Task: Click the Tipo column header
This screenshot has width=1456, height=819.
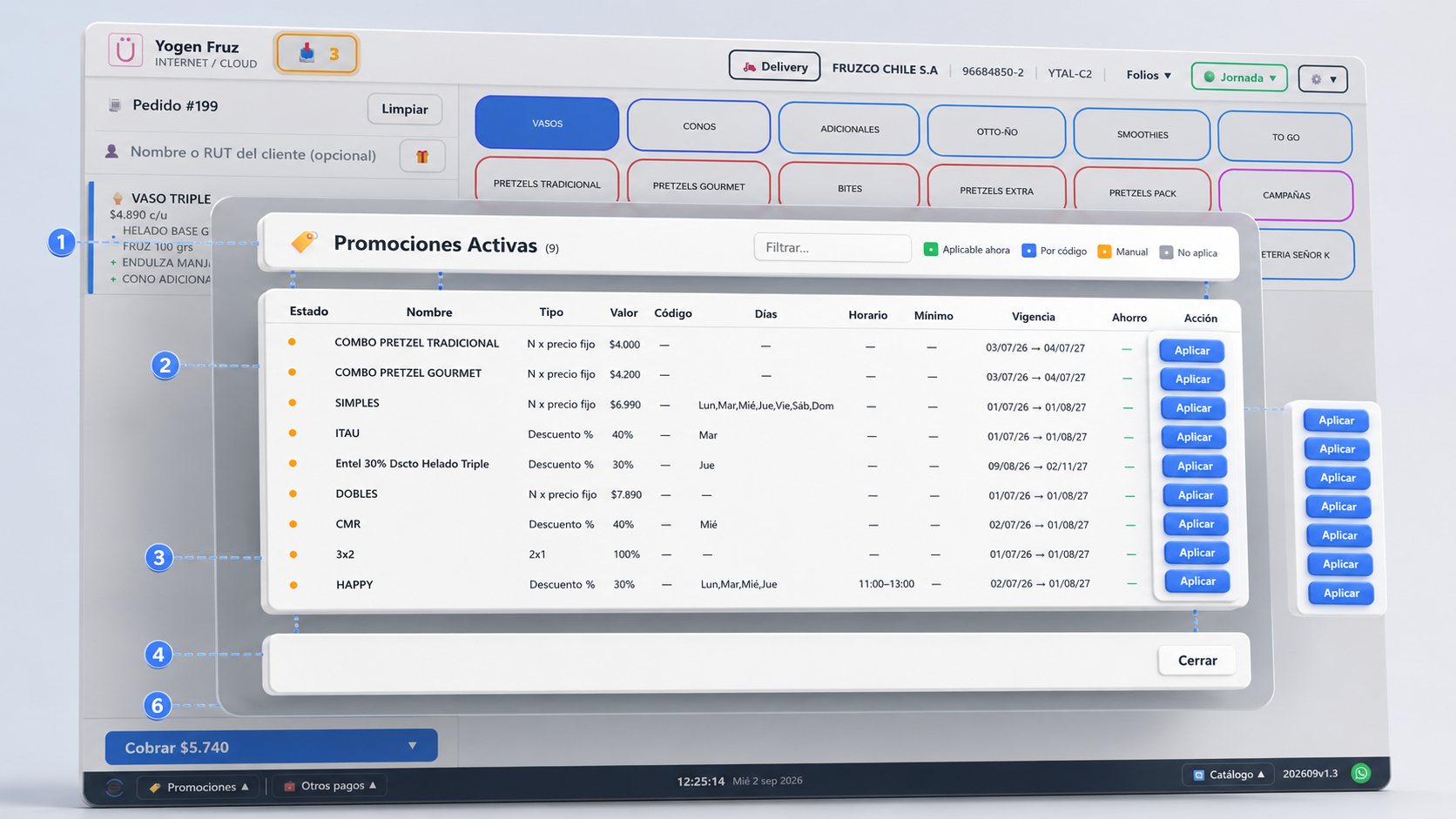Action: pyautogui.click(x=551, y=312)
